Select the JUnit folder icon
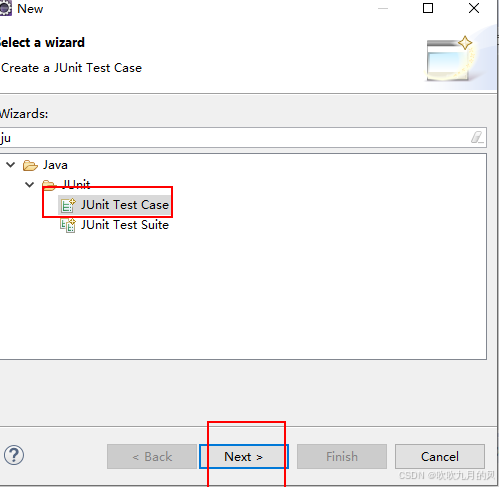Image resolution: width=499 pixels, height=487 pixels. point(49,185)
